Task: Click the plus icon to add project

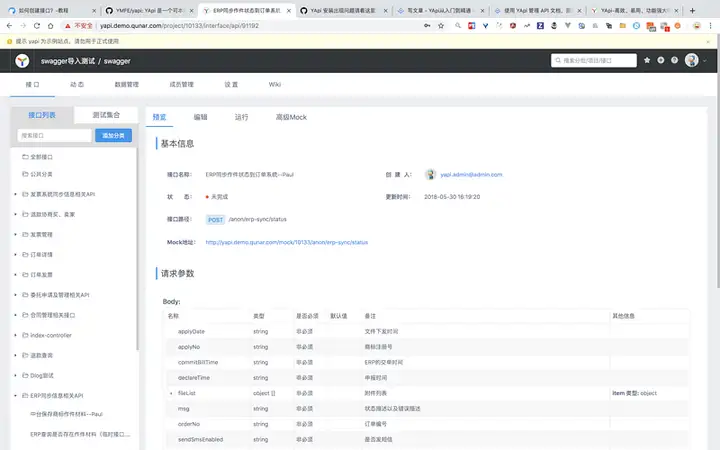Action: pos(660,60)
